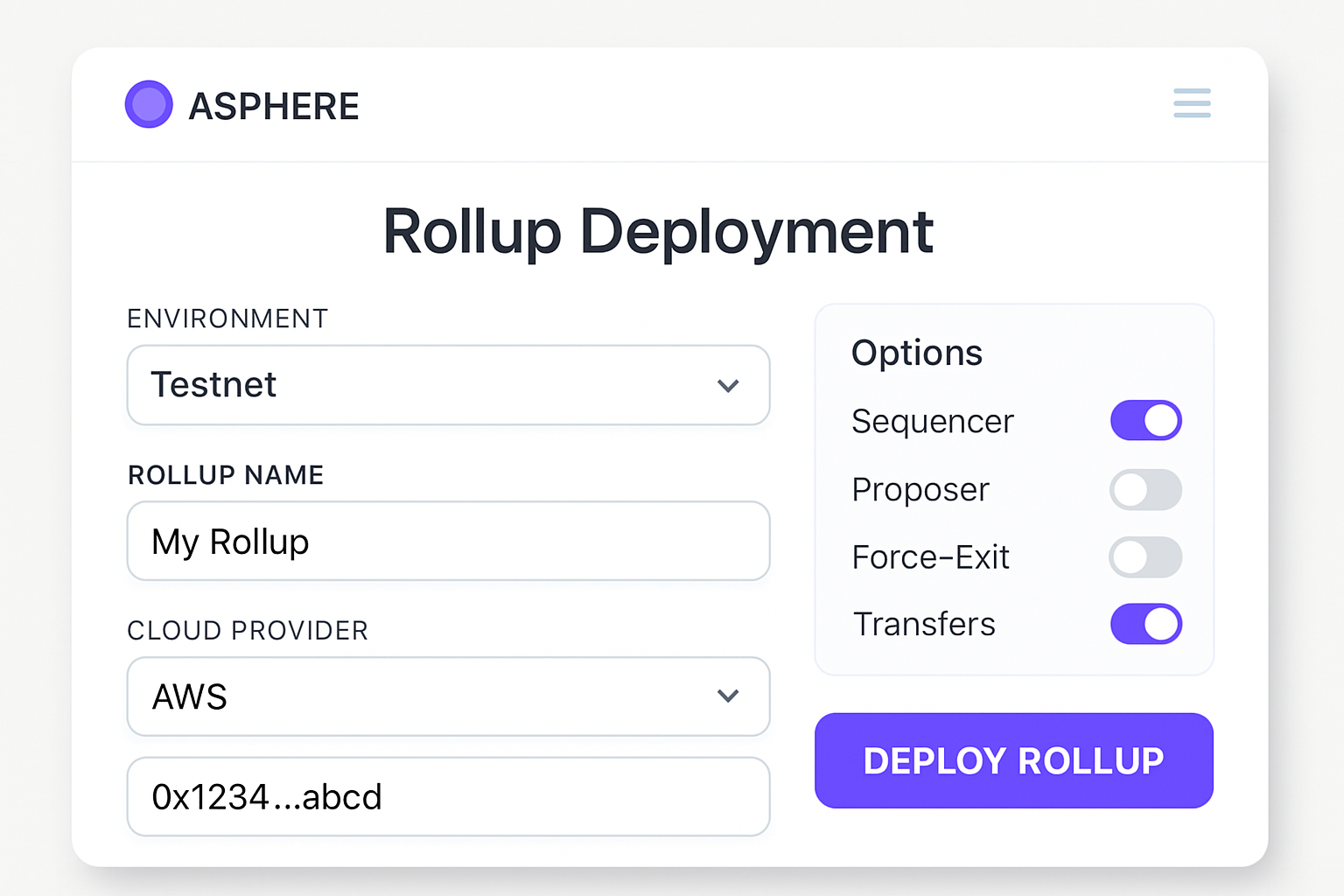Disable the Transfers toggle
The width and height of the screenshot is (1344, 896).
click(x=1146, y=624)
